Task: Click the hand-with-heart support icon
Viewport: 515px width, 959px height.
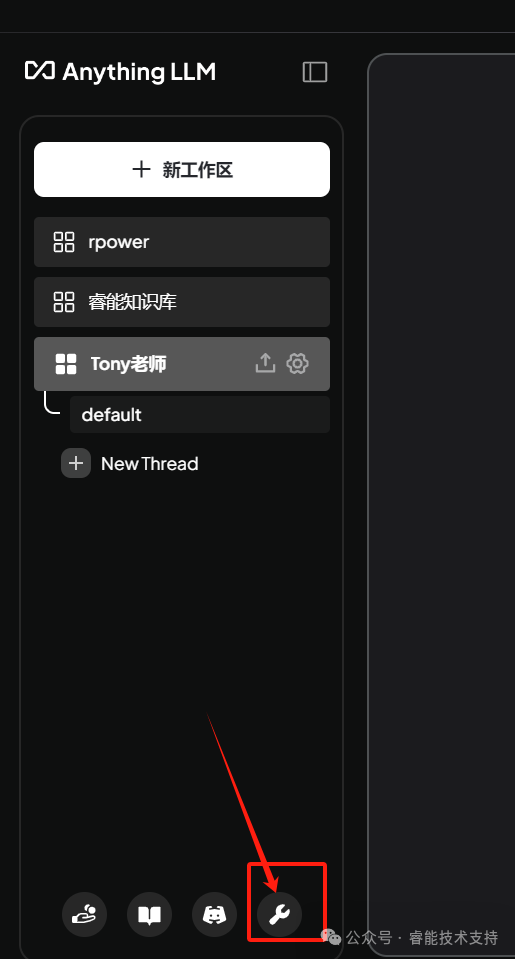Action: (84, 915)
